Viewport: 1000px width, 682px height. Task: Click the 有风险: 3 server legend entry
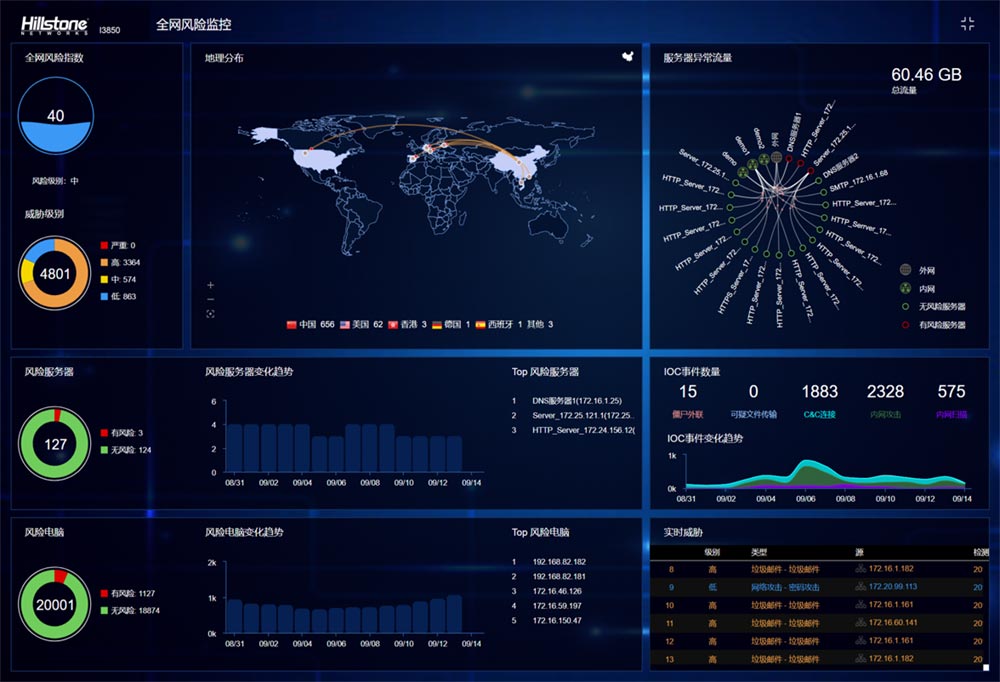pyautogui.click(x=122, y=433)
